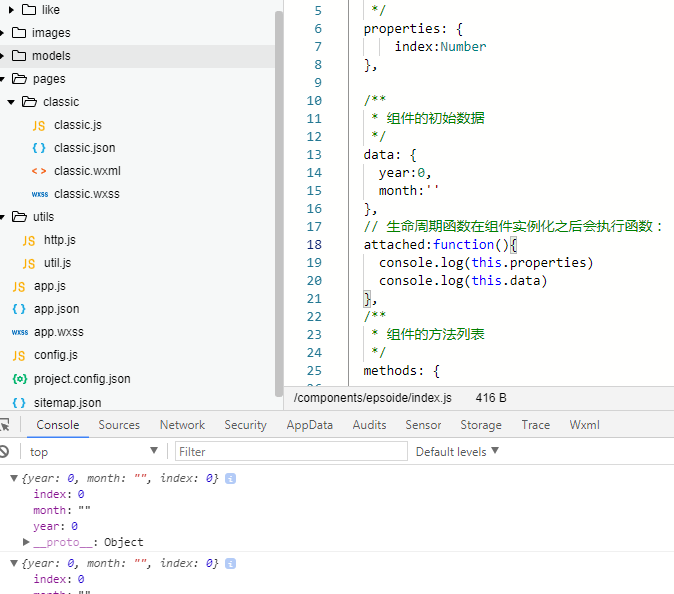Screen dimensions: 674x594
Task: Click the 'index:Number' code on line 7
Action: (x=440, y=46)
